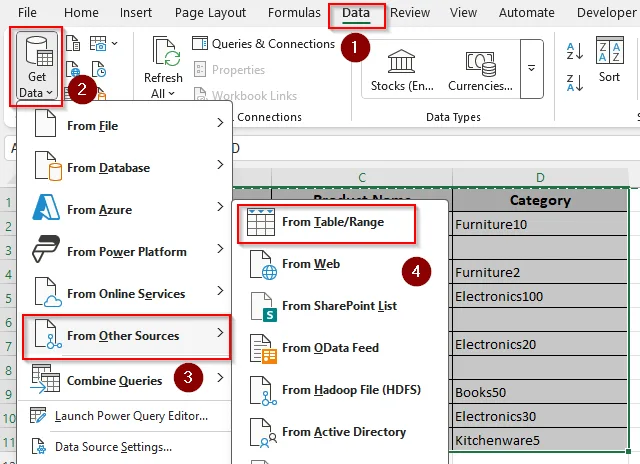Click the Active Directory people icon
Viewport: 640px width, 464px height.
coord(263,433)
